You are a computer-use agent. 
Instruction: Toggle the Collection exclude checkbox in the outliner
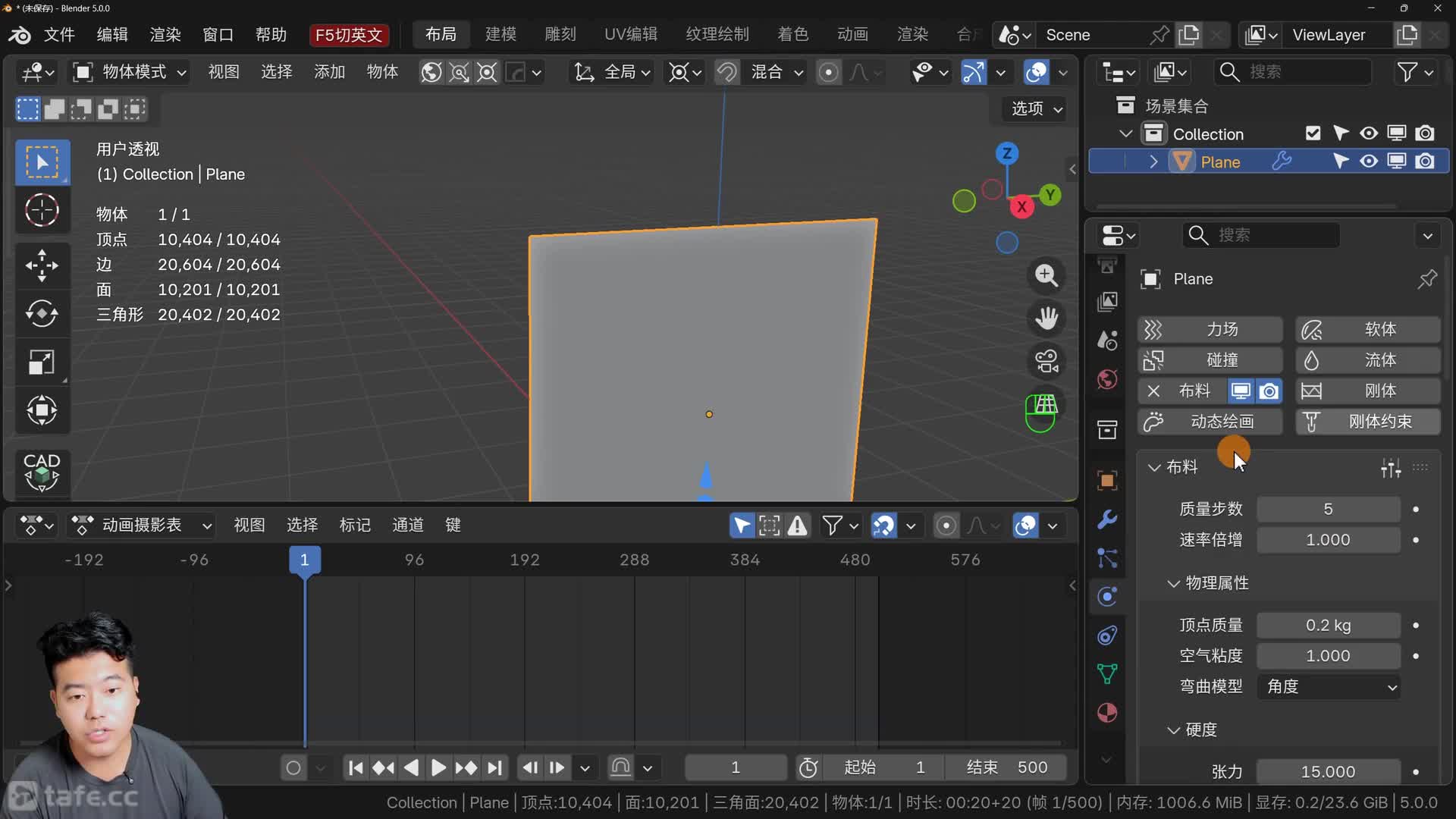(1313, 133)
